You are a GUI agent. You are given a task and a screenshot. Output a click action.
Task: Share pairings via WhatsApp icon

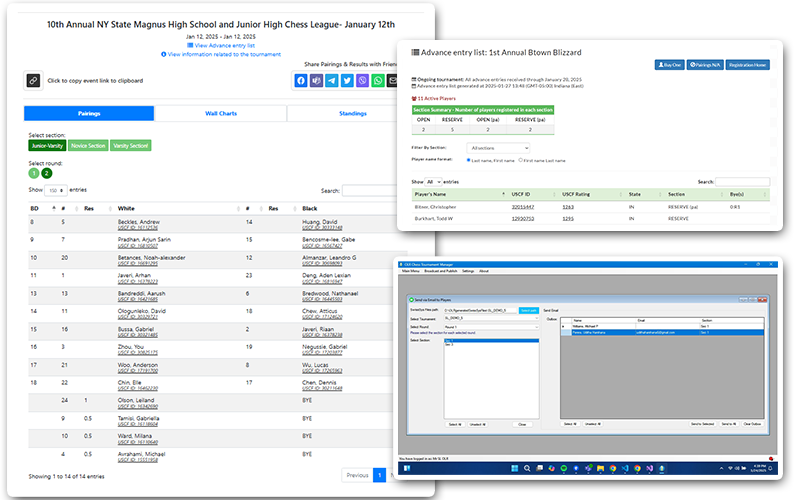[x=378, y=81]
